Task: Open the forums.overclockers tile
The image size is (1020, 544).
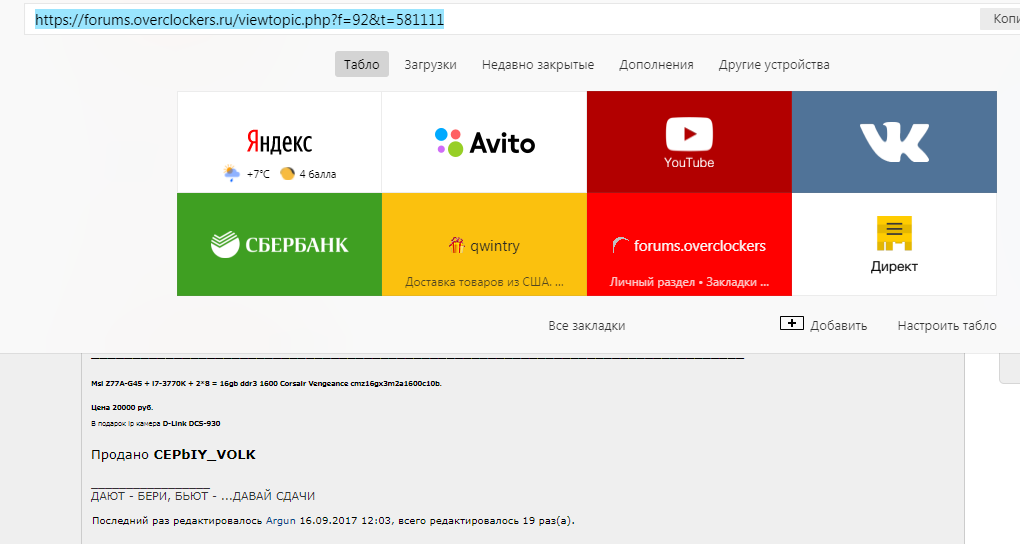Action: pyautogui.click(x=689, y=244)
